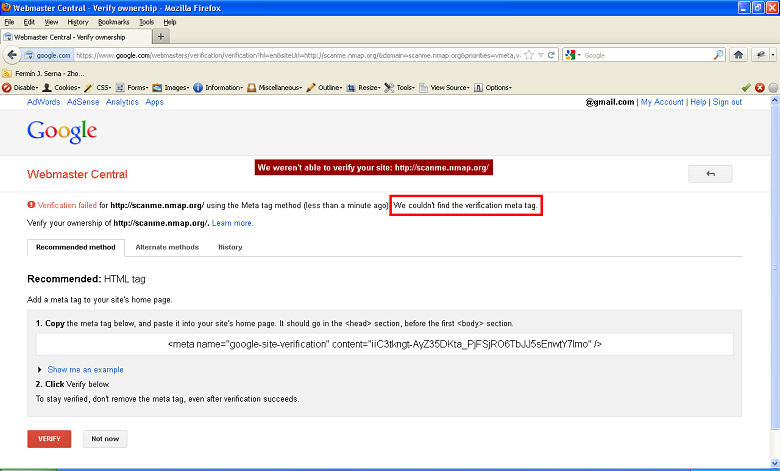
Task: Select the Webmaster Central browser tab
Action: coord(76,37)
